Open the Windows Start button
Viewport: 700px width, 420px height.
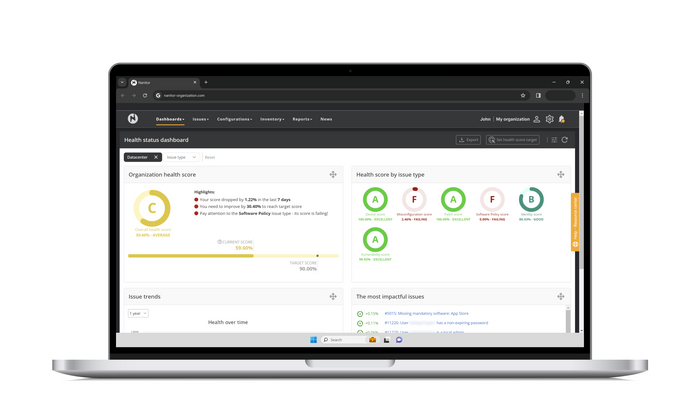pos(313,340)
